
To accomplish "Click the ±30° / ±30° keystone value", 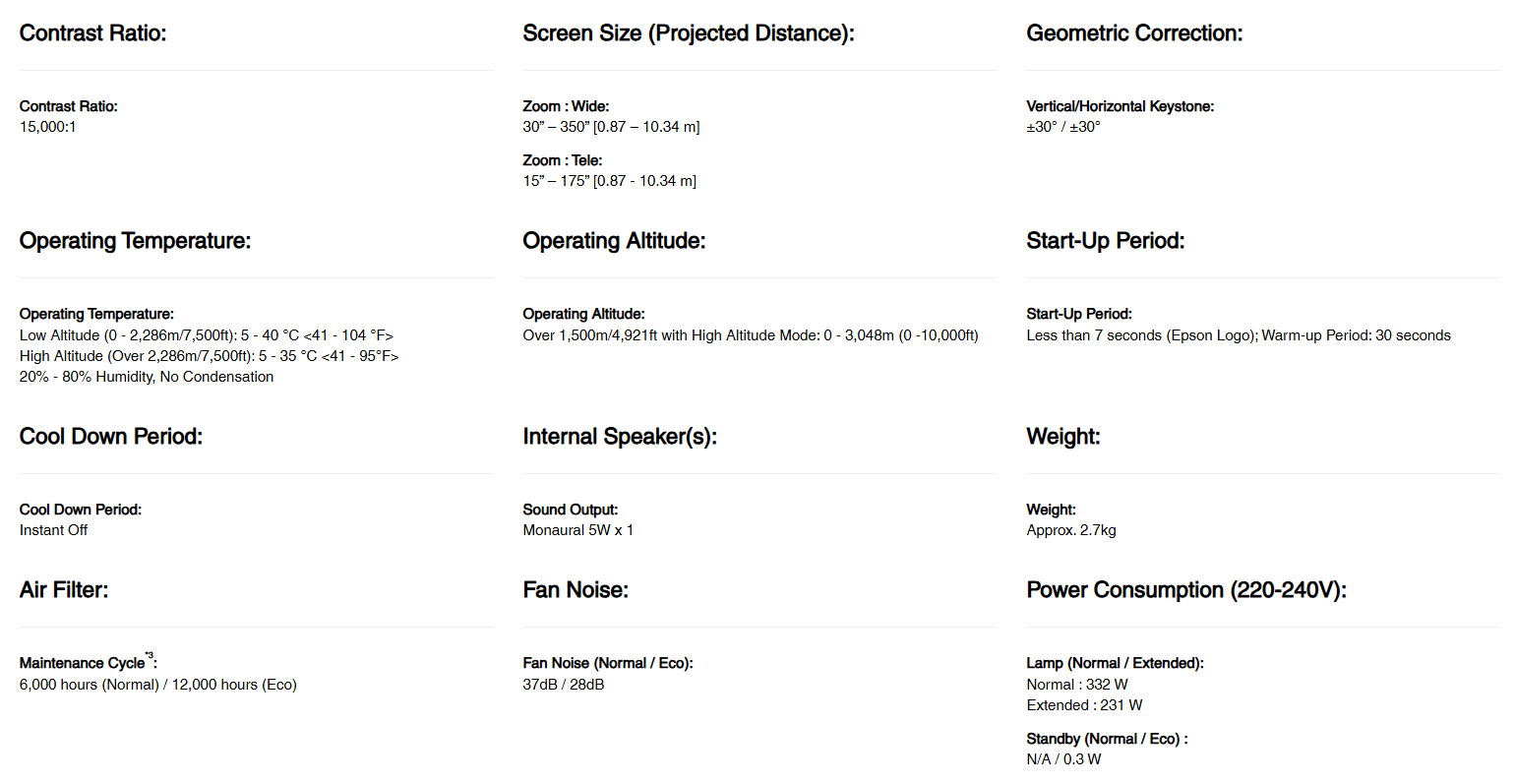I will (1062, 127).
